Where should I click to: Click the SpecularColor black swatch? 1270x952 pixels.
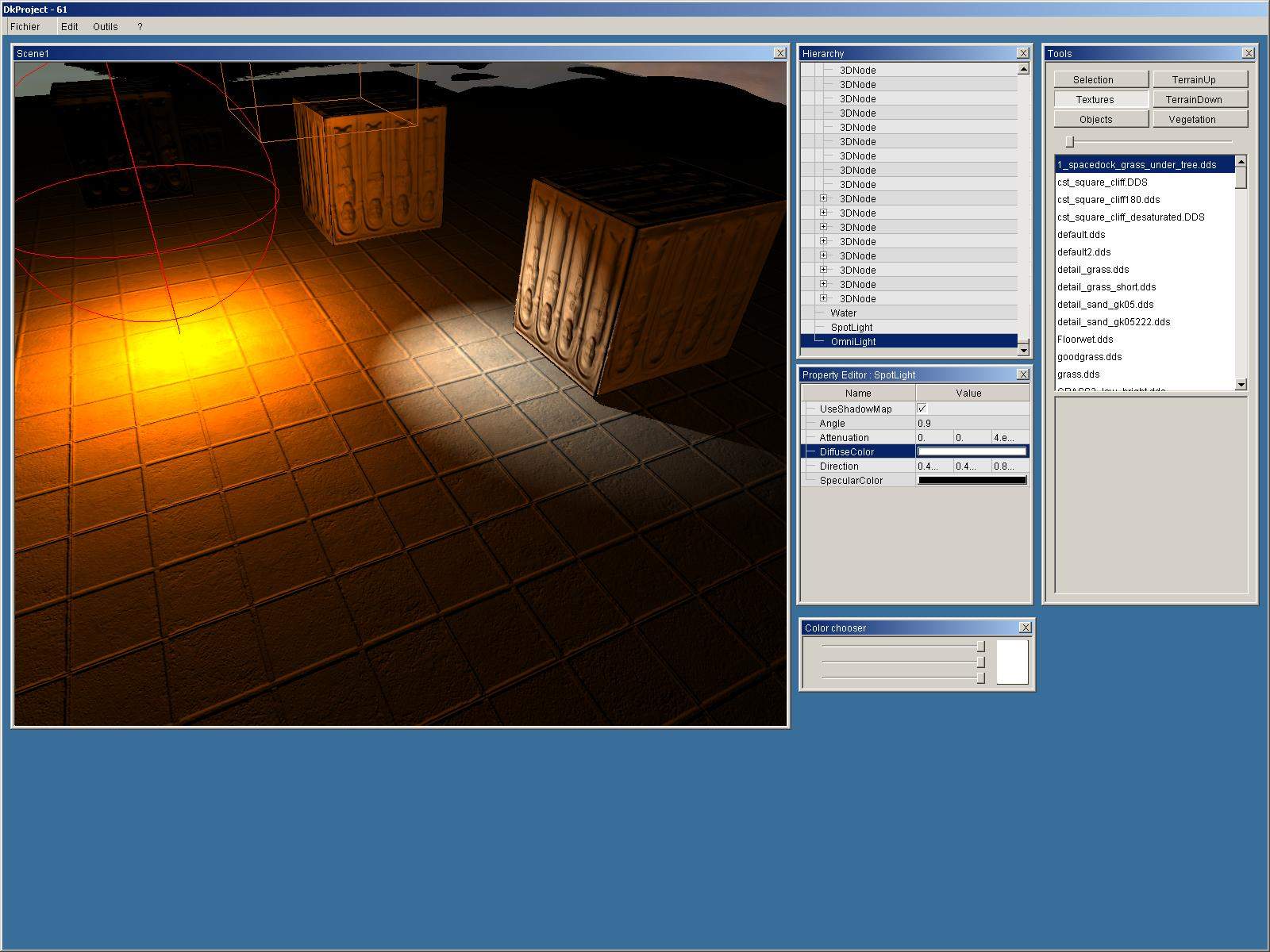[972, 480]
